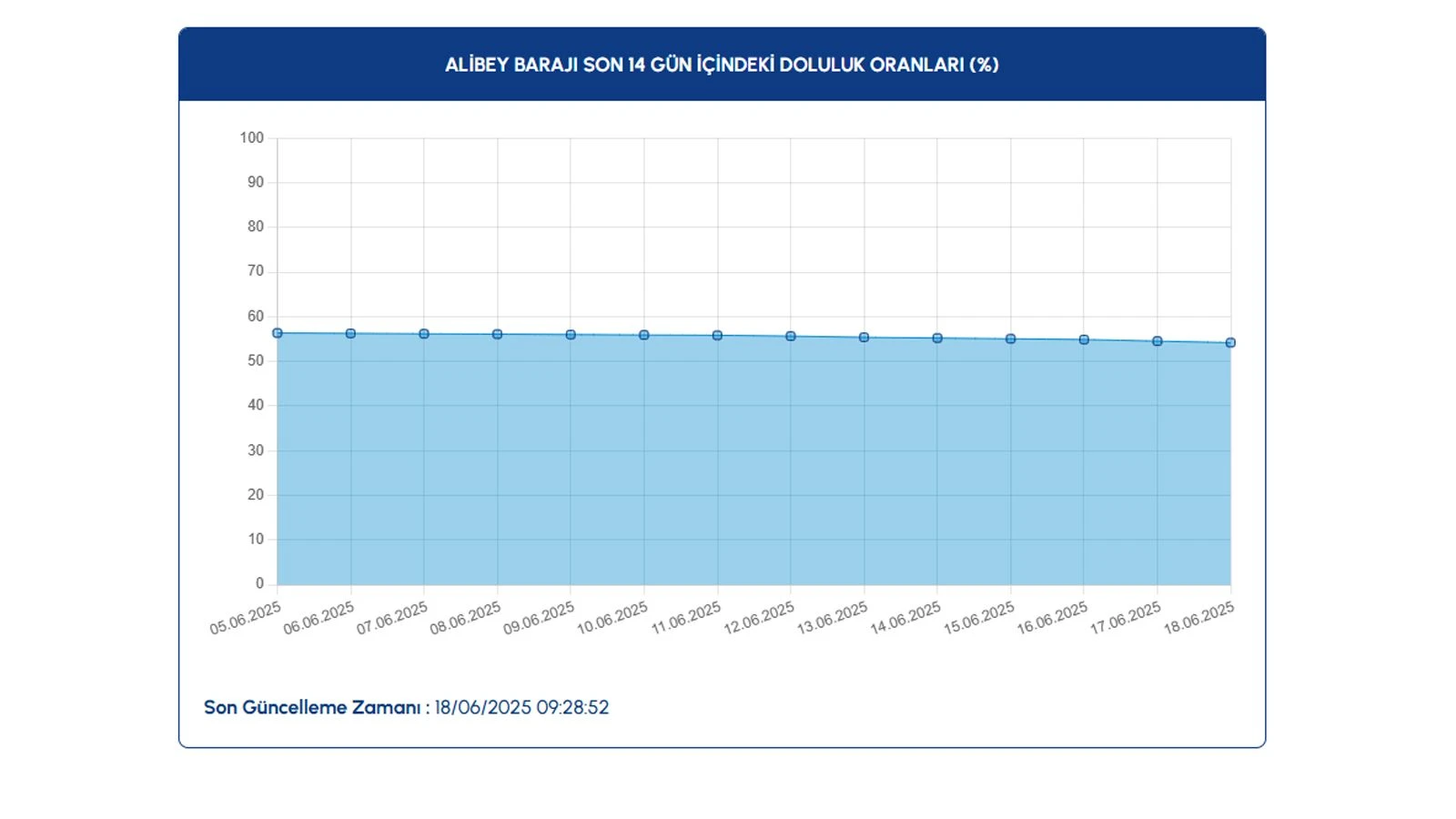This screenshot has width=1456, height=819.
Task: Select the 07.06.2025 chart data point
Action: pyautogui.click(x=424, y=334)
